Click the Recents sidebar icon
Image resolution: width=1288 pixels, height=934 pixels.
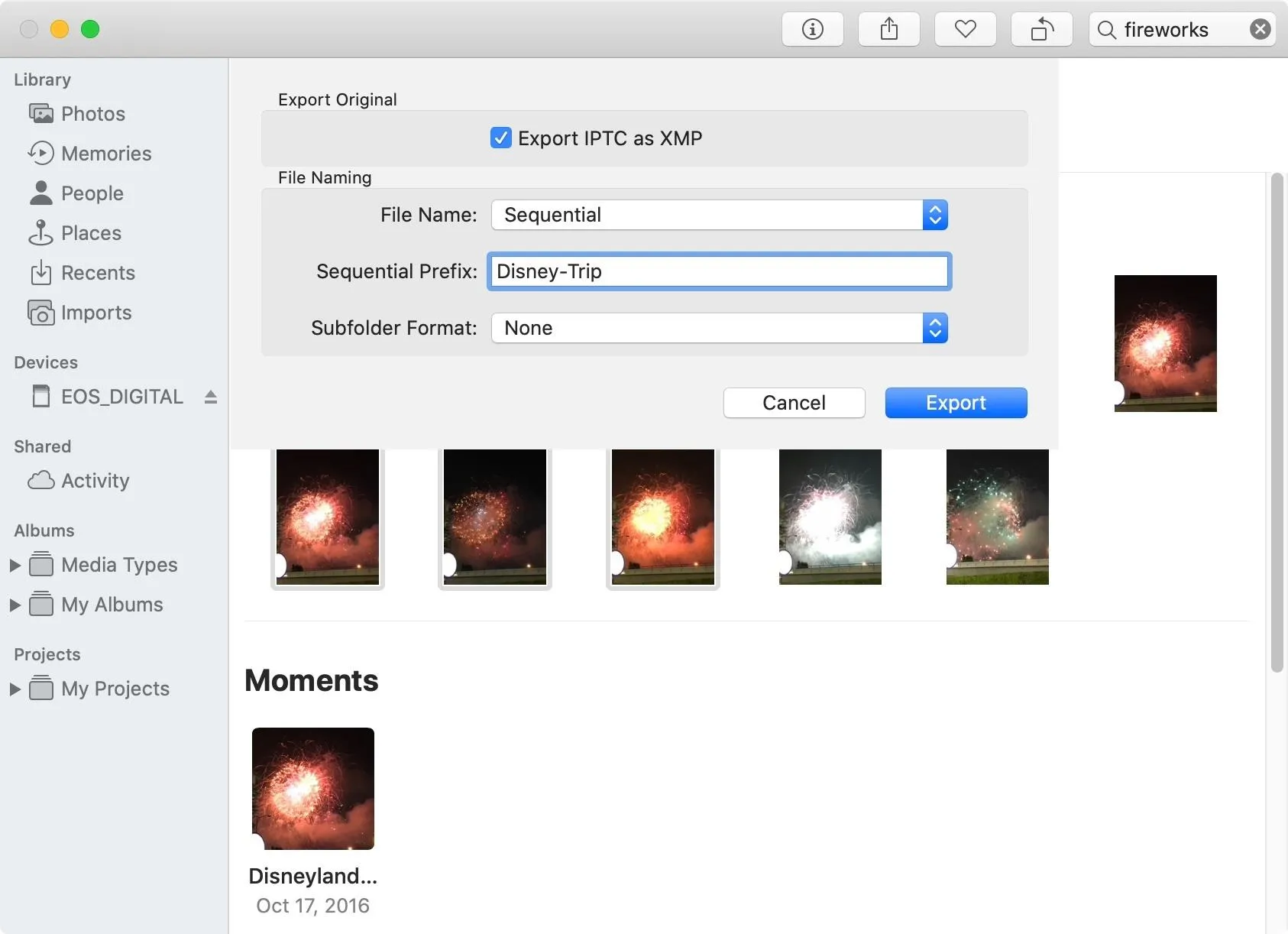point(40,273)
